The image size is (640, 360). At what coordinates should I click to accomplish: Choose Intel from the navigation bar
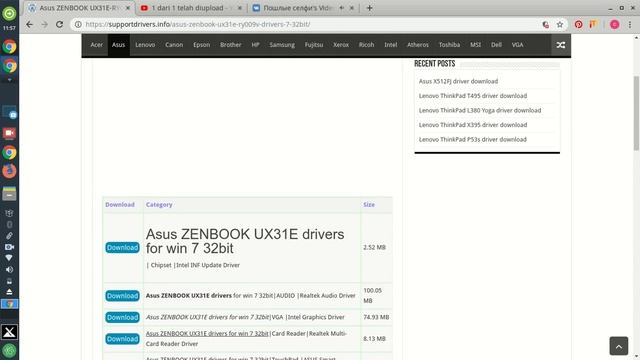coord(391,45)
